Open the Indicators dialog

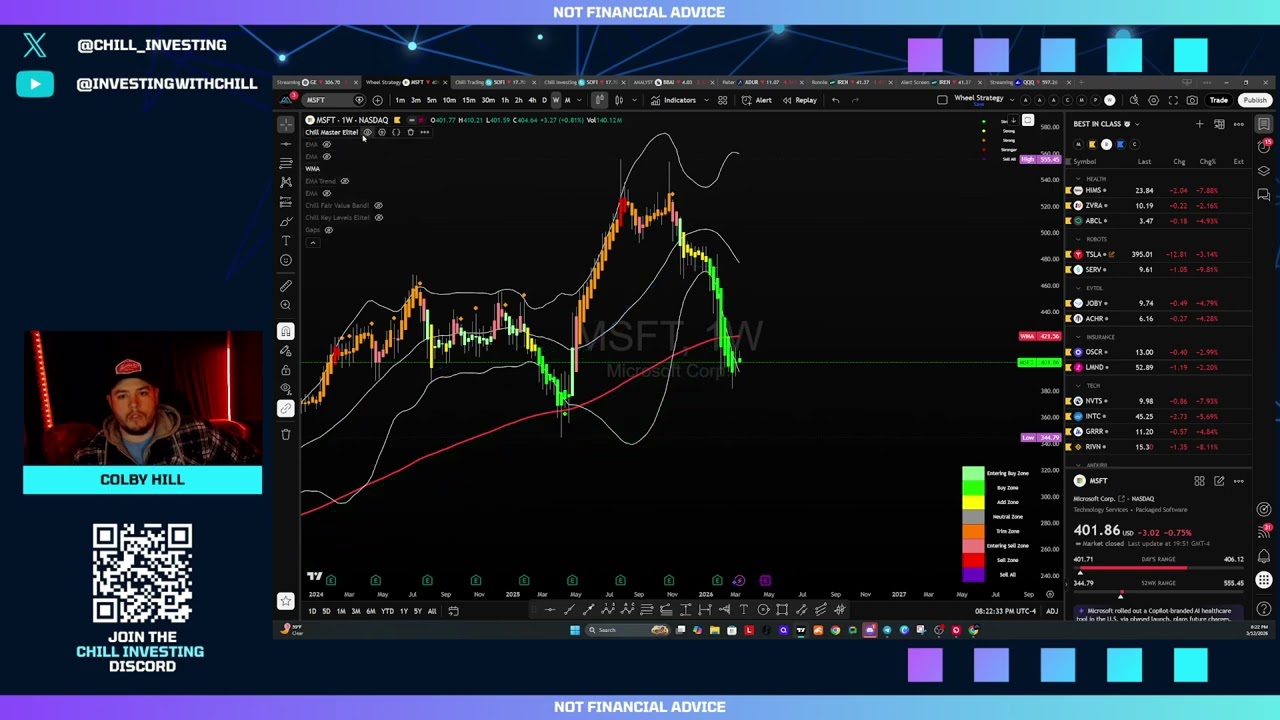tap(673, 100)
